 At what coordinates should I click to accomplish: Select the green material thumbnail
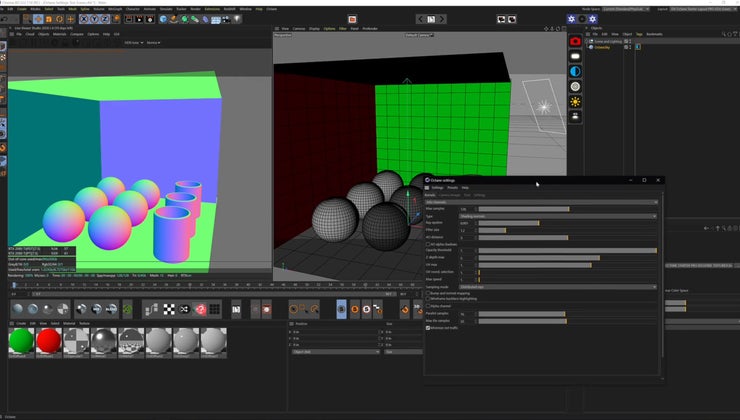click(21, 341)
